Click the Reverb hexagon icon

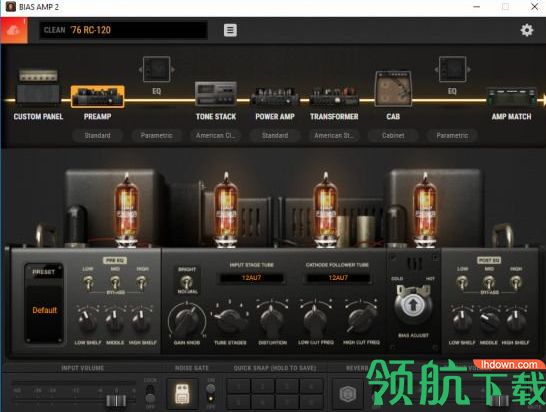[x=348, y=394]
